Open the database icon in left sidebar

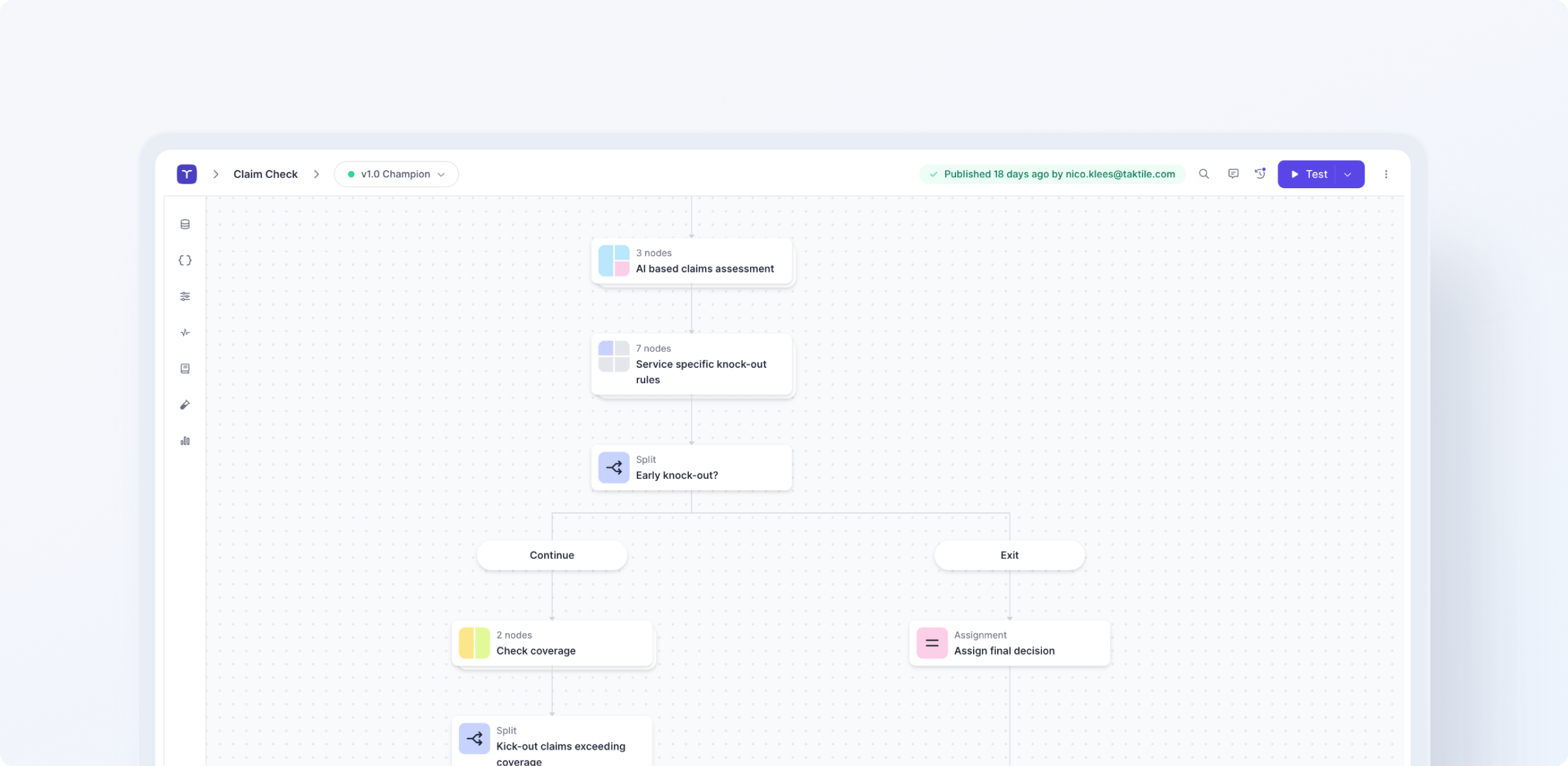point(185,224)
